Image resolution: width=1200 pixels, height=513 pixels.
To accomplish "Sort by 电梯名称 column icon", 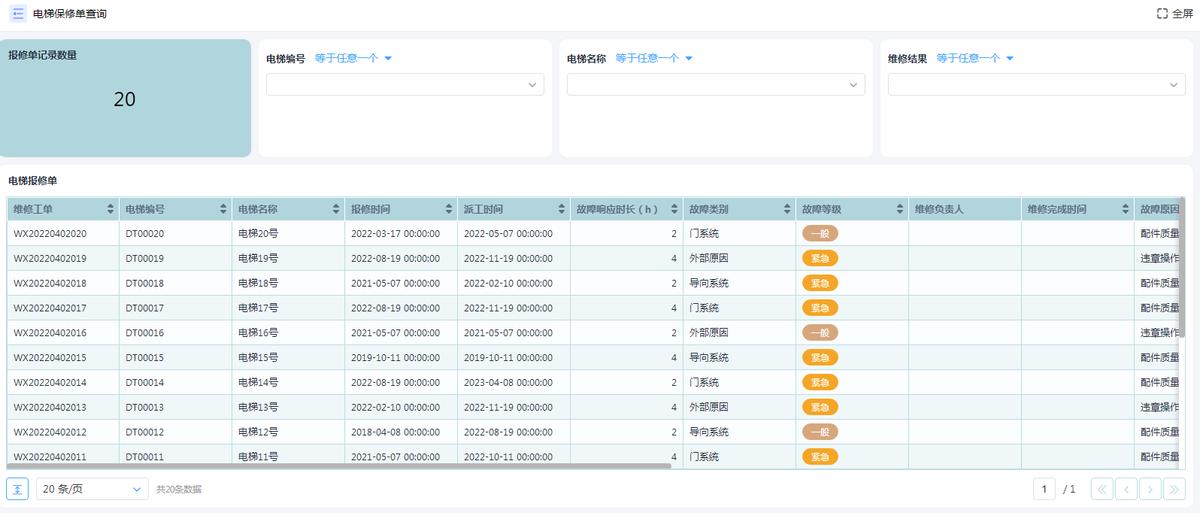I will (335, 209).
